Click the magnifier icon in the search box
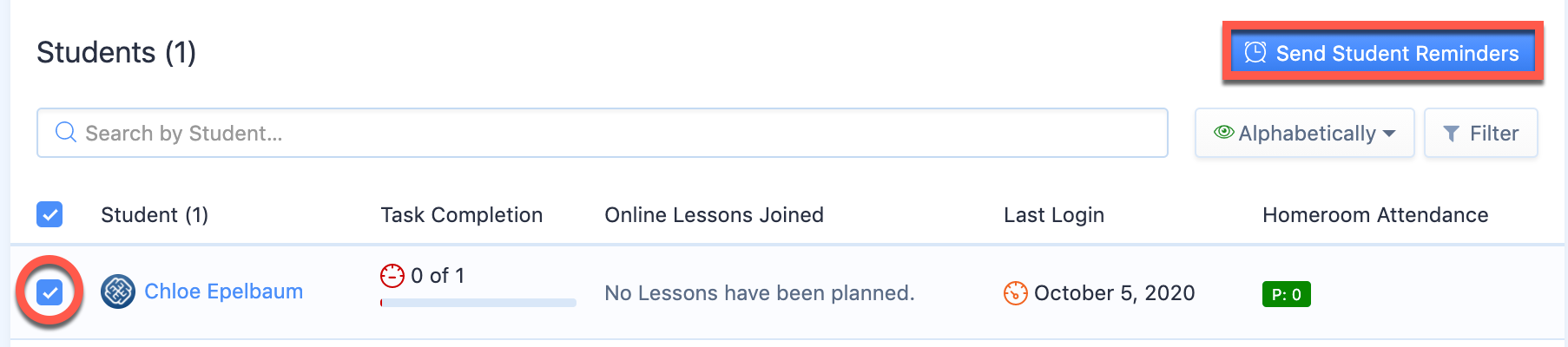Viewport: 1568px width, 347px height. point(66,133)
